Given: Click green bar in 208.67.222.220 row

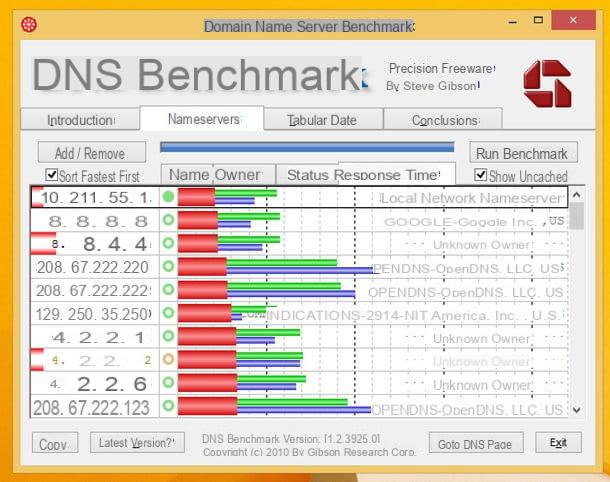Looking at the screenshot, I should [x=282, y=263].
